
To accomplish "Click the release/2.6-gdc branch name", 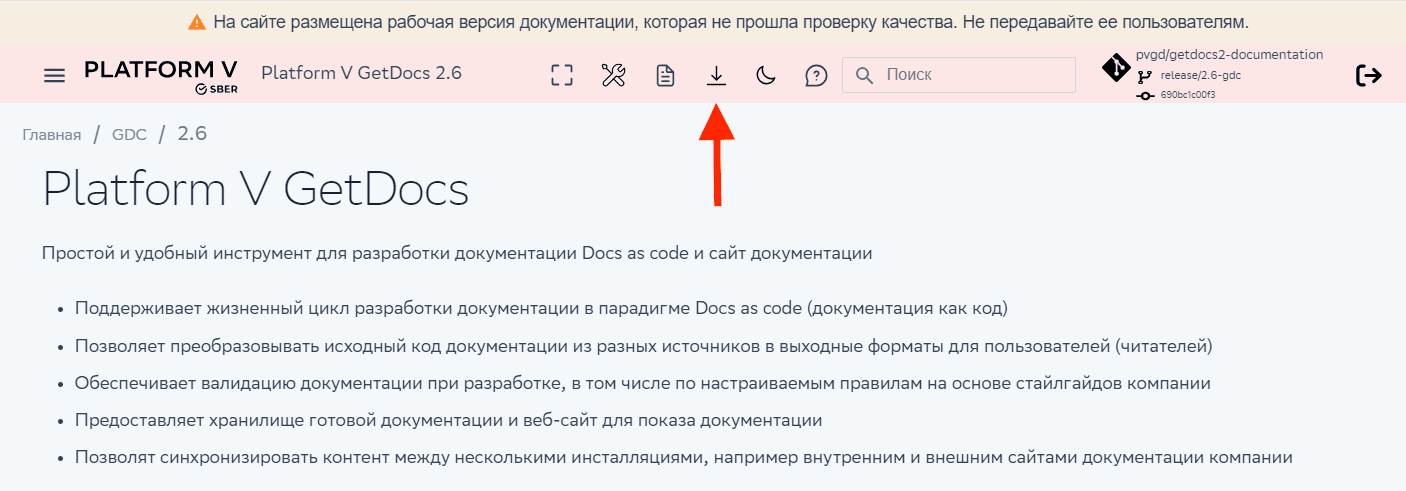I will coord(1201,75).
